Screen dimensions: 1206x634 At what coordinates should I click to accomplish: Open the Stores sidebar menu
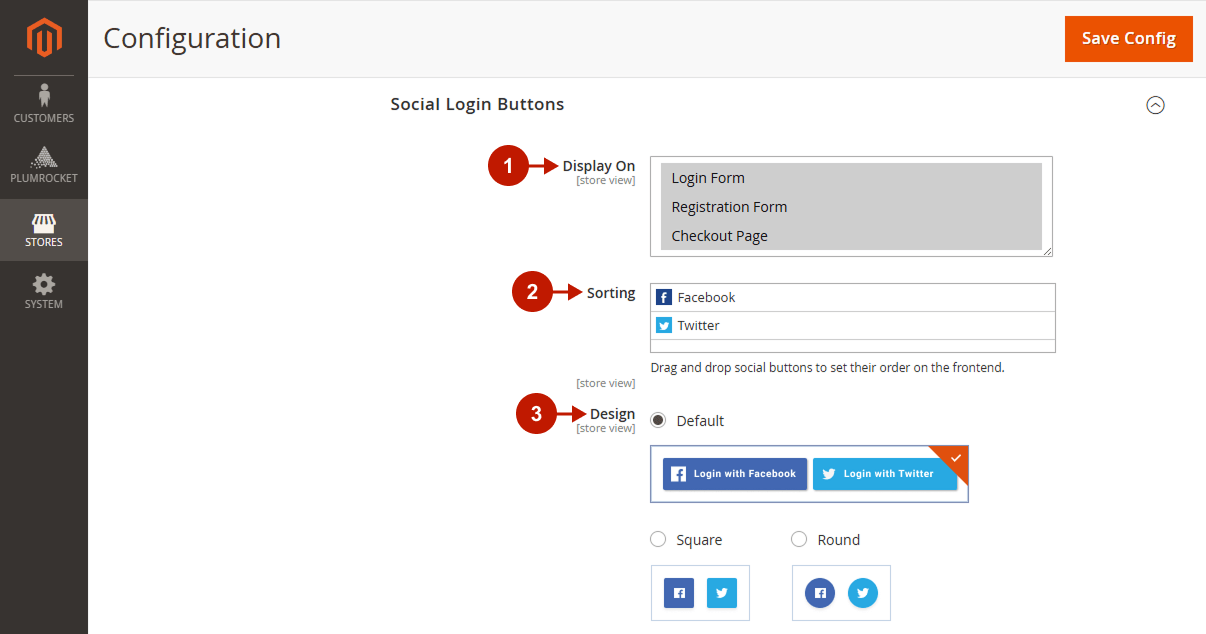click(44, 230)
